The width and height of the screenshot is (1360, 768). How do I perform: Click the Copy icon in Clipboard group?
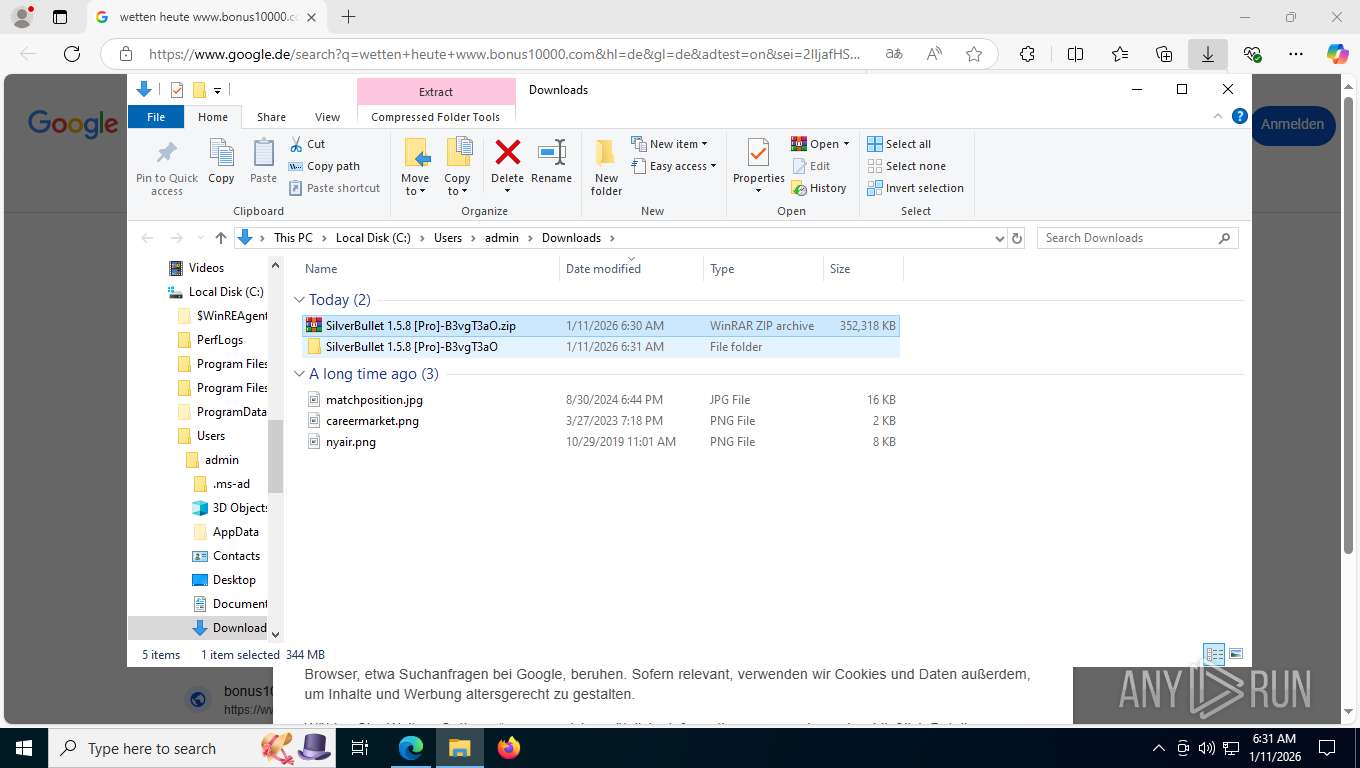tap(221, 162)
